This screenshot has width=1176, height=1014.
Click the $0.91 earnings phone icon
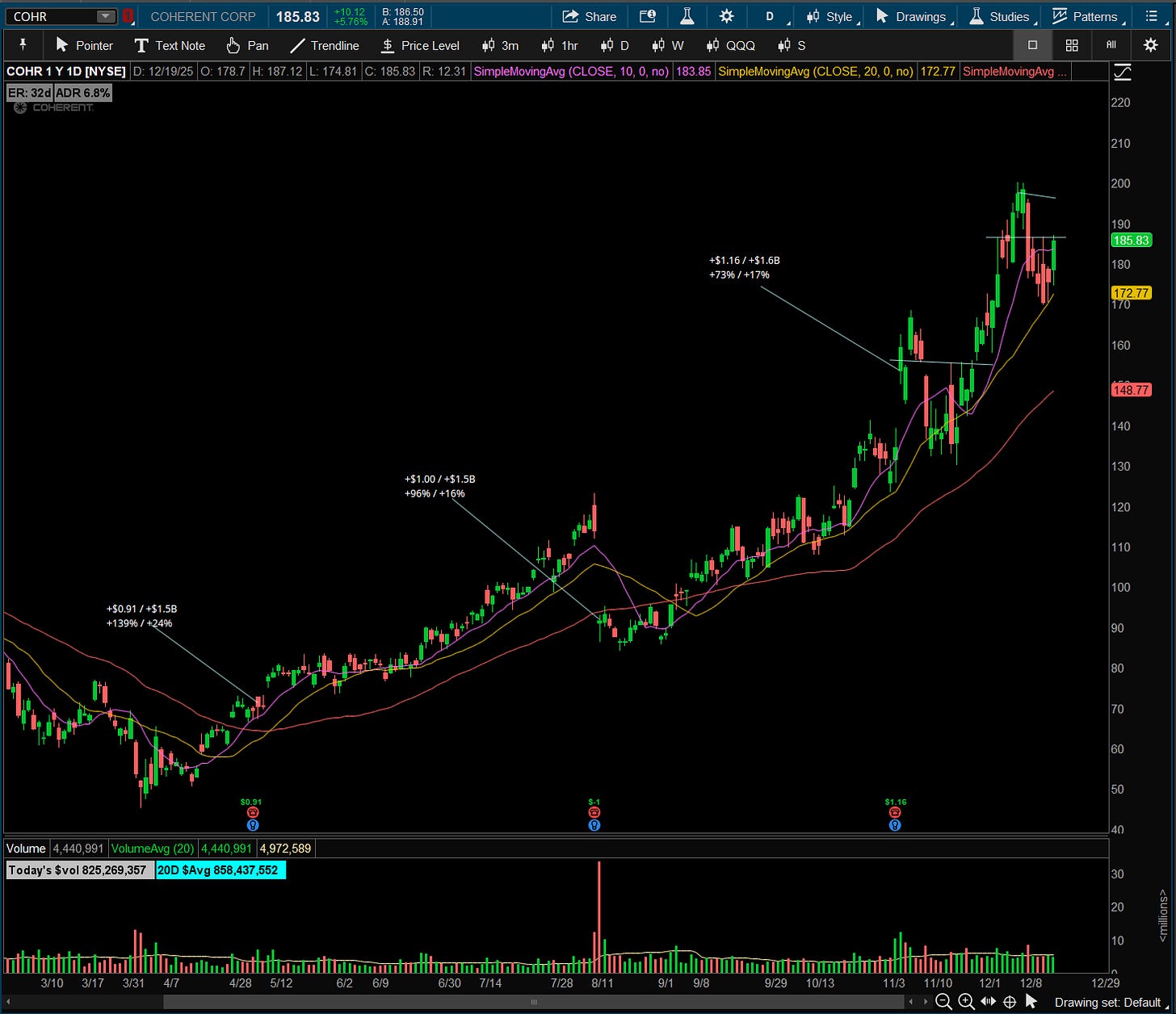[x=252, y=813]
